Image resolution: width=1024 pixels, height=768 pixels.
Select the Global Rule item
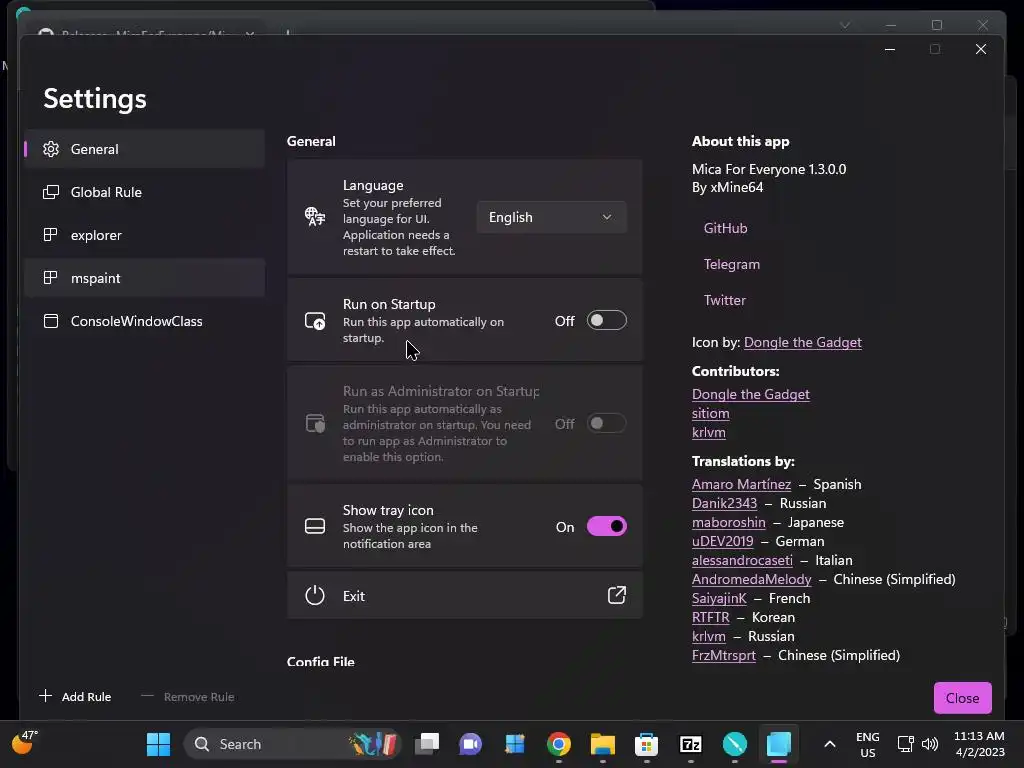[144, 192]
